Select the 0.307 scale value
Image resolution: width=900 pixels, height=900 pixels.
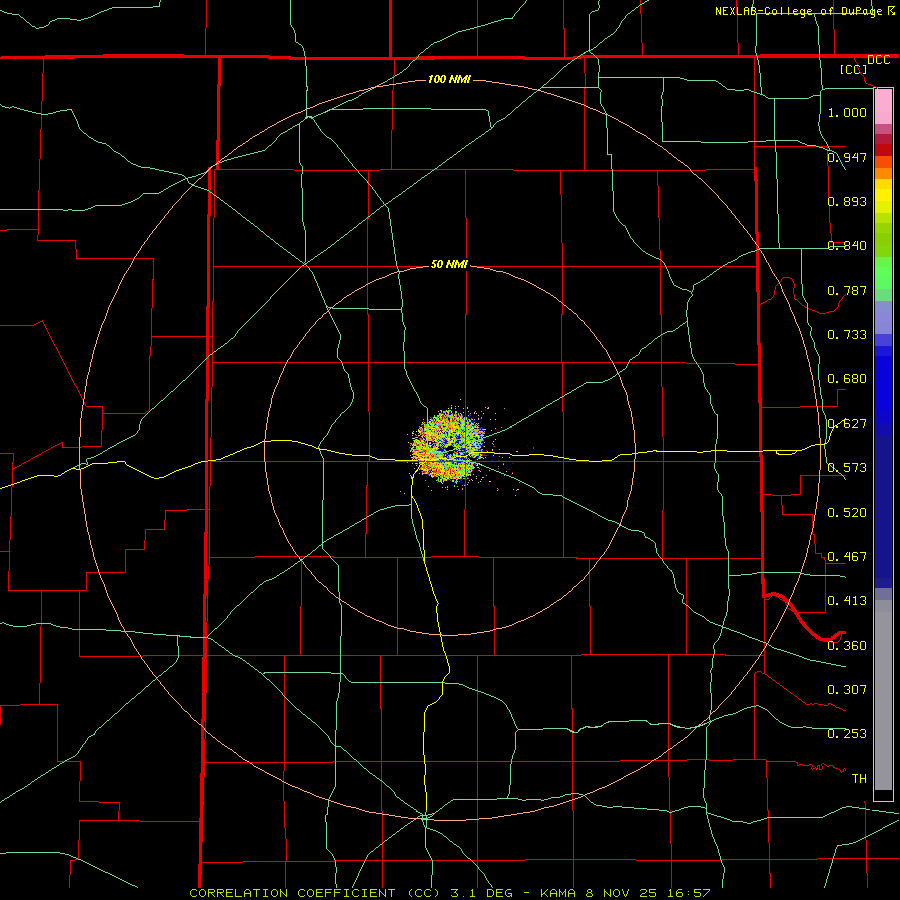pos(847,689)
